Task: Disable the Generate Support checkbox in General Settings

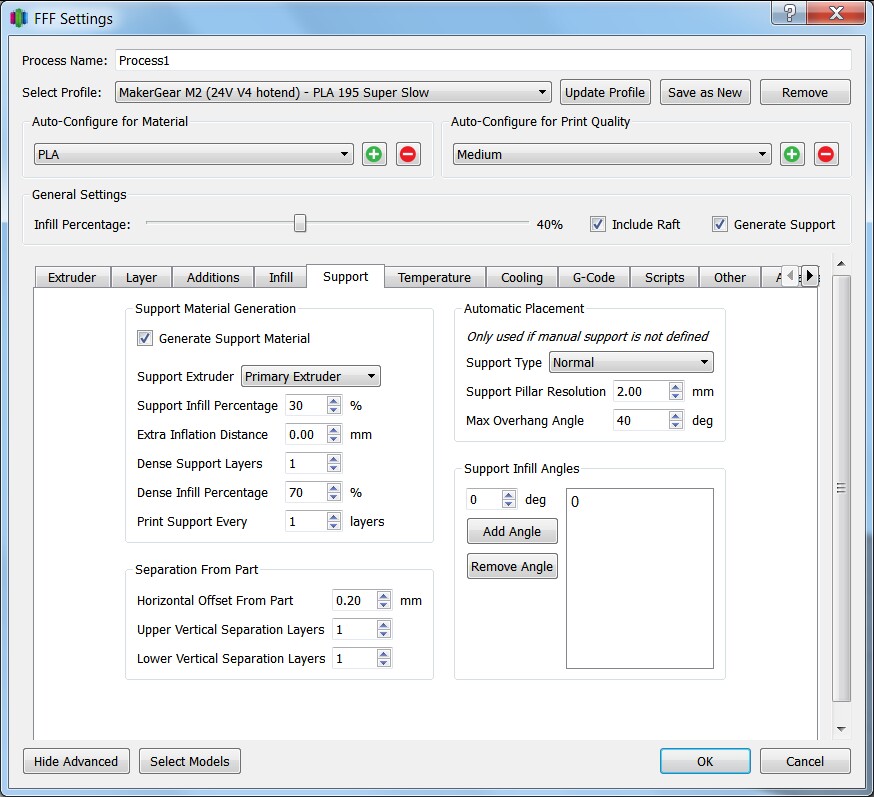Action: click(x=720, y=224)
